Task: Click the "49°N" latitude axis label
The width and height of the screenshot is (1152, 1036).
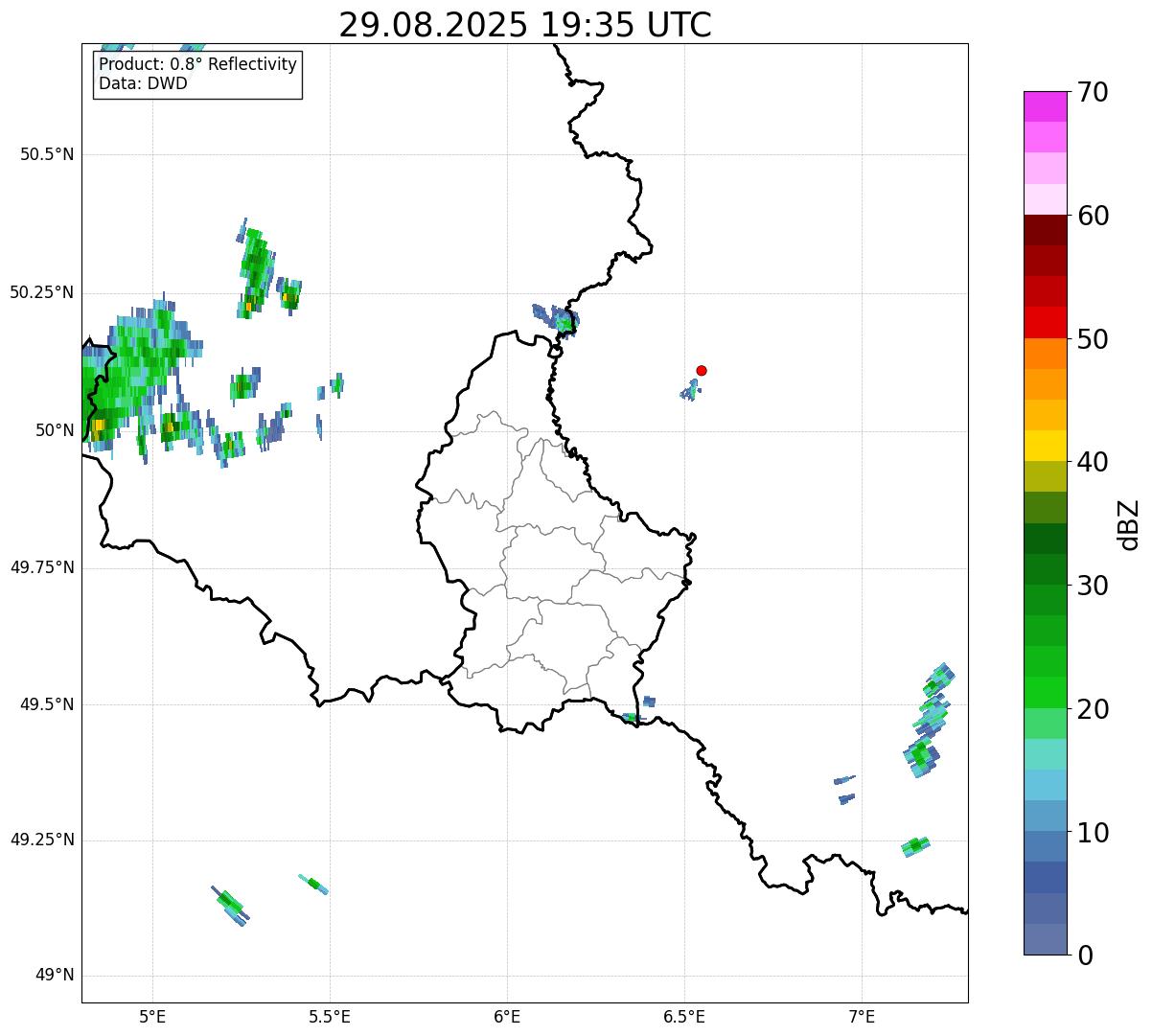Action: 54,976
